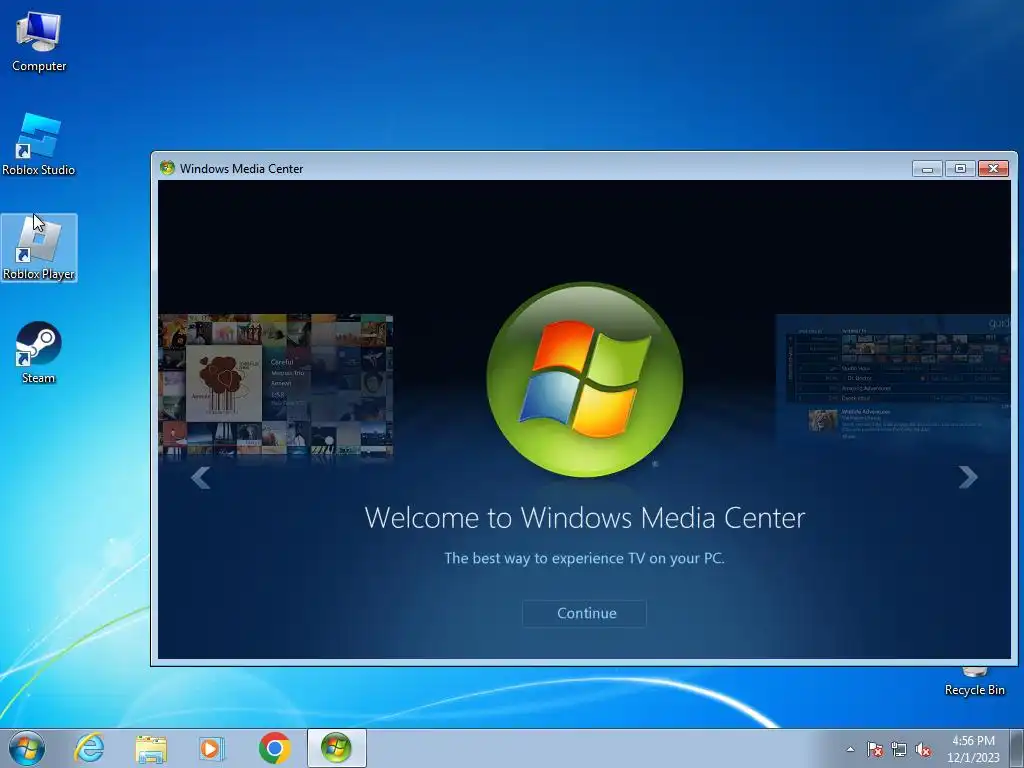Open the clock showing 4:56 PM

[973, 749]
